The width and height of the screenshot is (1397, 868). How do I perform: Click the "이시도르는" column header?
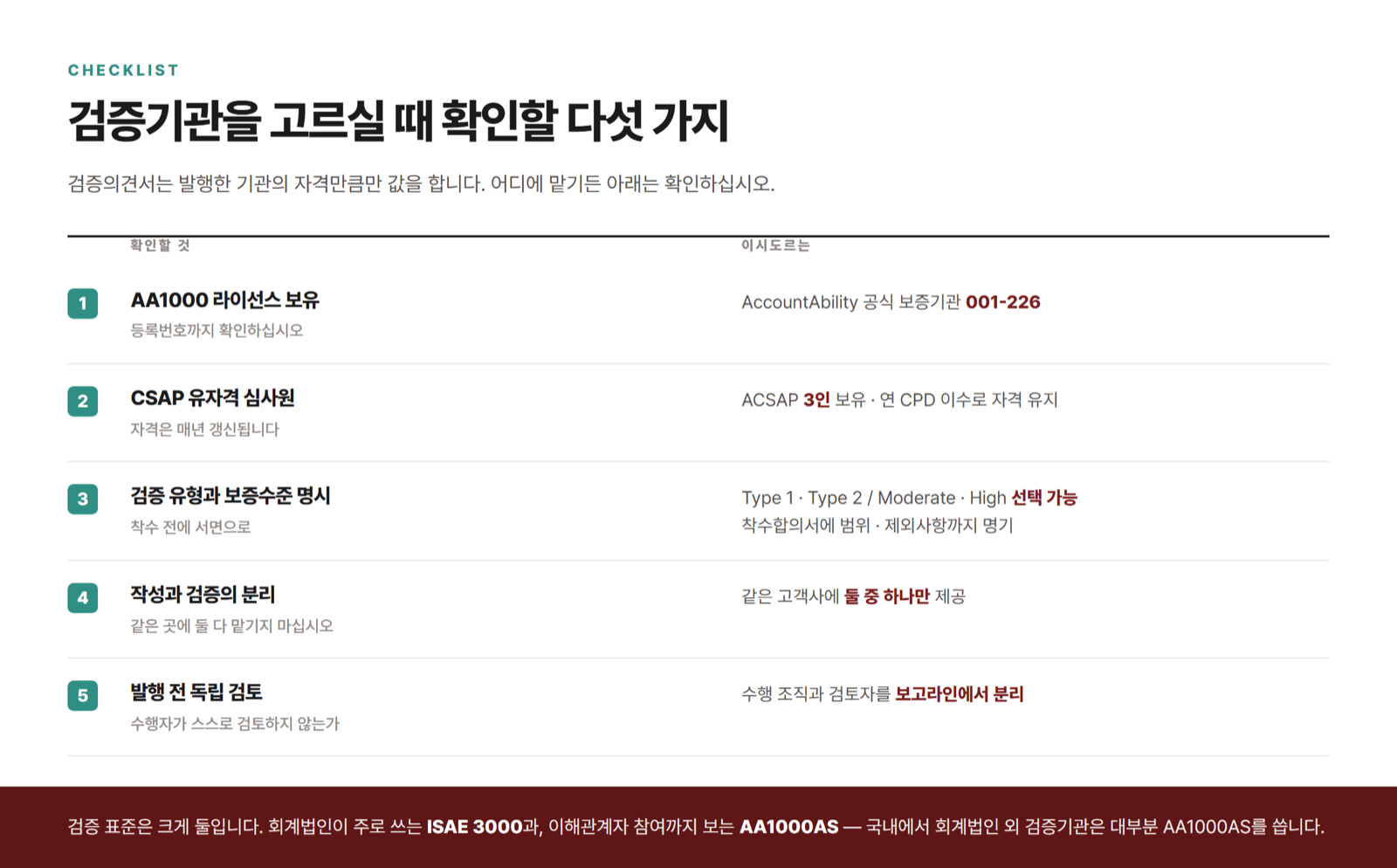coord(775,245)
